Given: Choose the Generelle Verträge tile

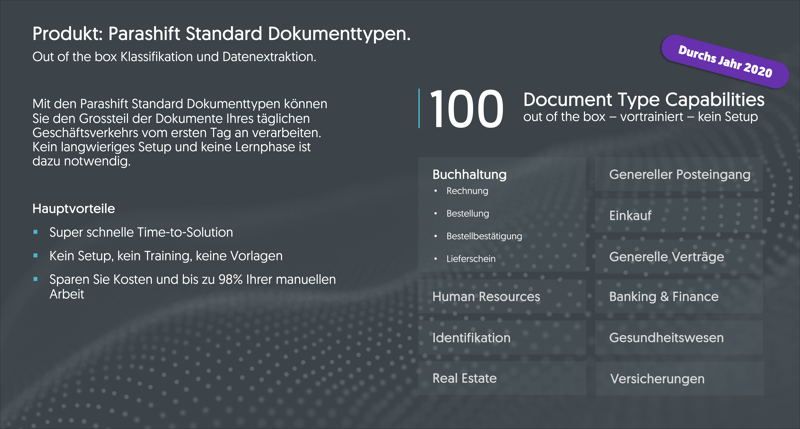Looking at the screenshot, I should (x=679, y=256).
